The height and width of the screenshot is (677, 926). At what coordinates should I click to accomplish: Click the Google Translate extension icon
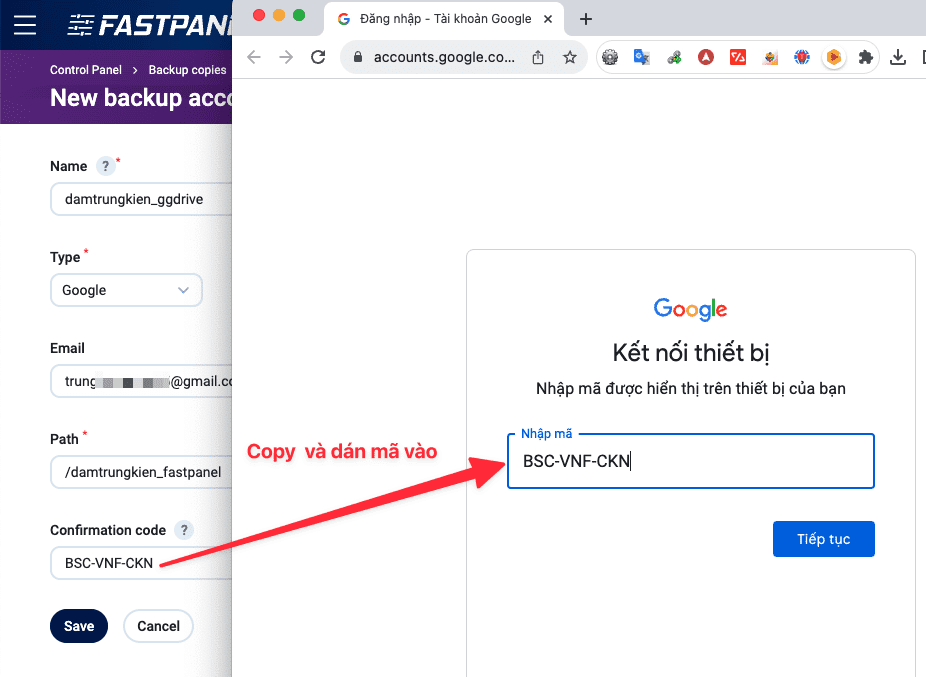click(642, 57)
